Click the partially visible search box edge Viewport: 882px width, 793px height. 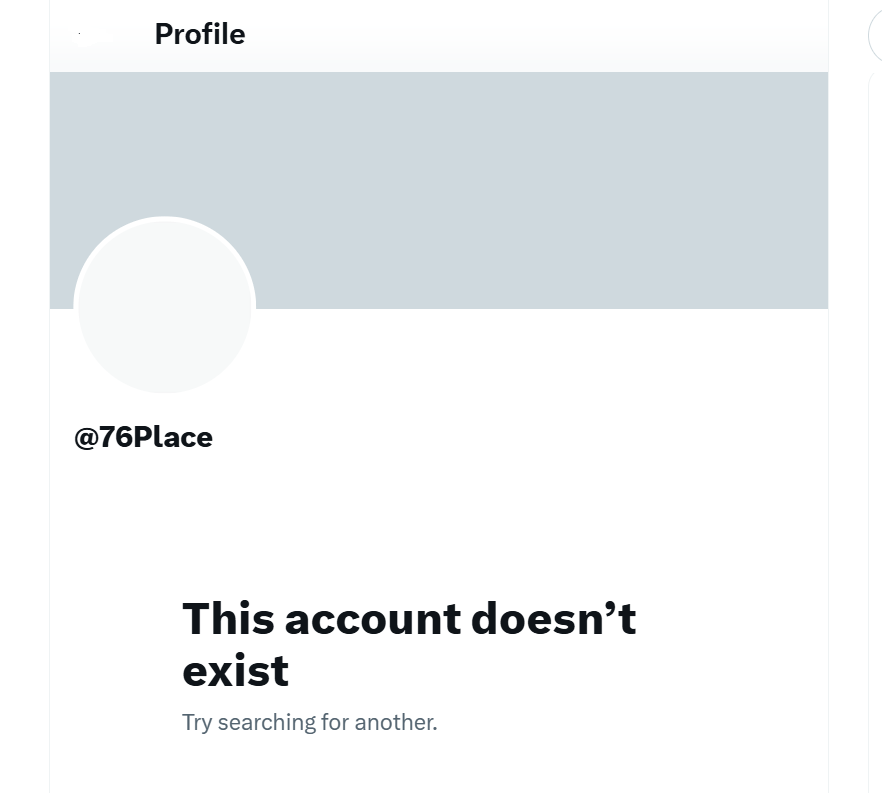875,37
